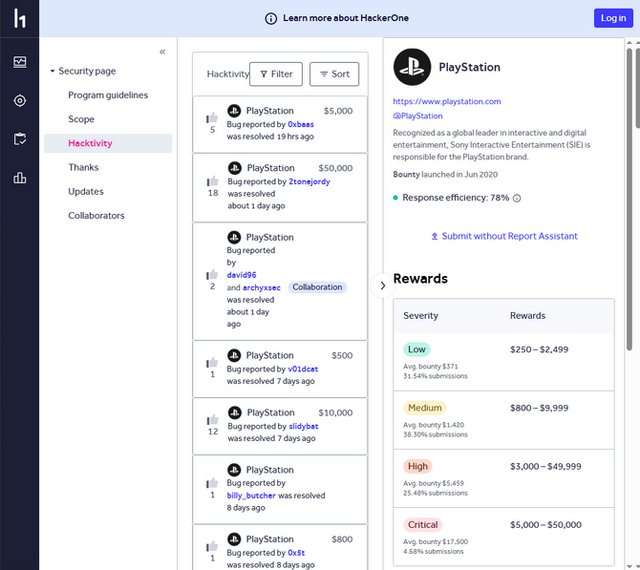Select Hacktivity in the sidebar menu
640x570 pixels.
[108, 143]
